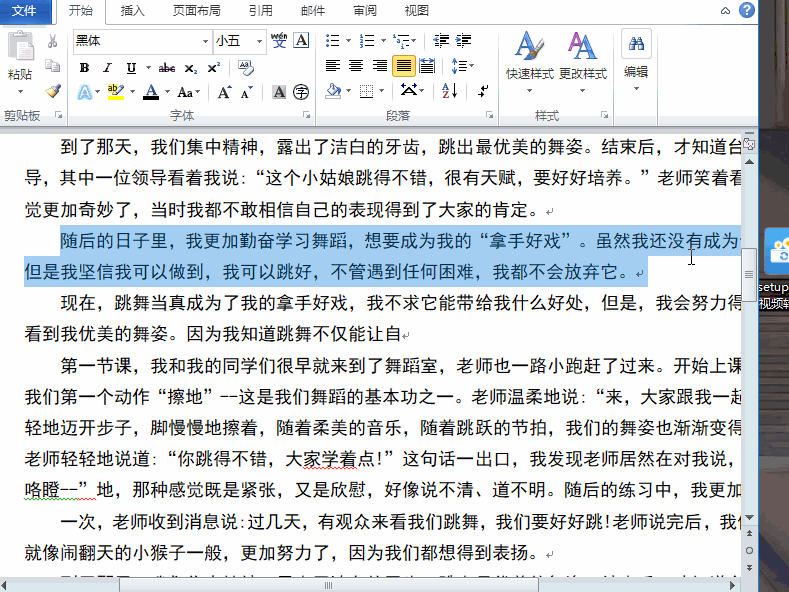Image resolution: width=789 pixels, height=592 pixels.
Task: Apply strikethrough formatting
Action: point(166,67)
